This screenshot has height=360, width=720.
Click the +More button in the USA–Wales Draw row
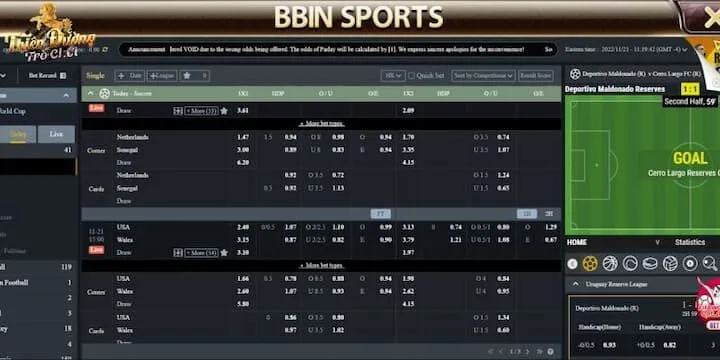click(x=201, y=253)
